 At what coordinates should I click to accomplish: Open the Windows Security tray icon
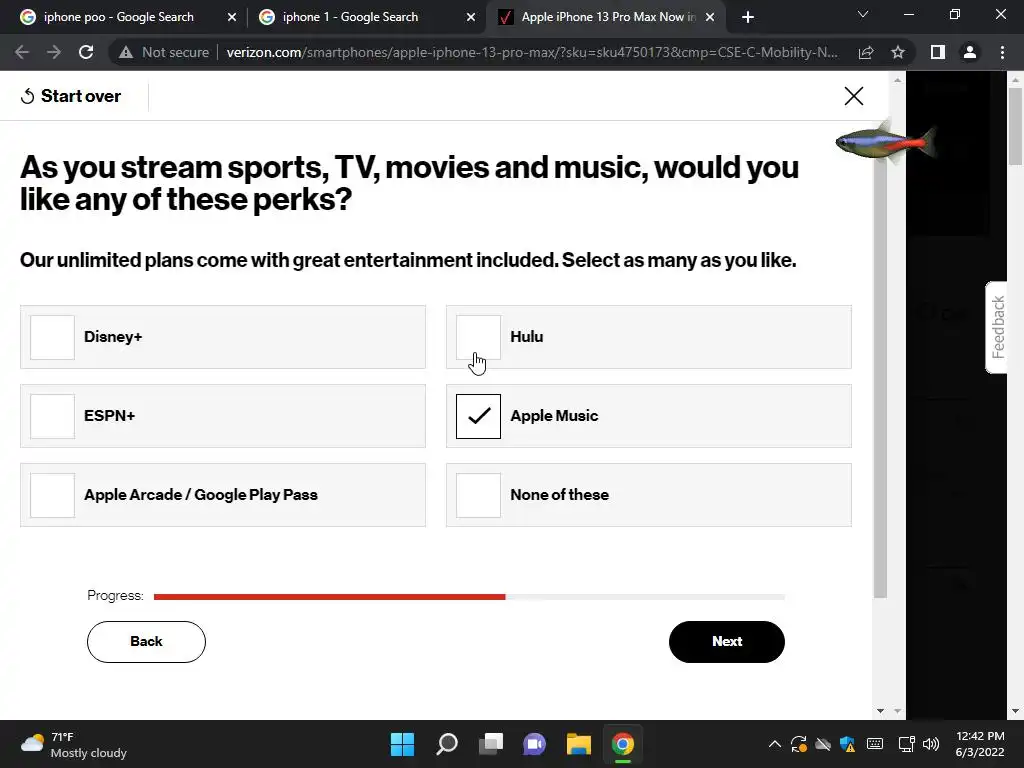[848, 744]
